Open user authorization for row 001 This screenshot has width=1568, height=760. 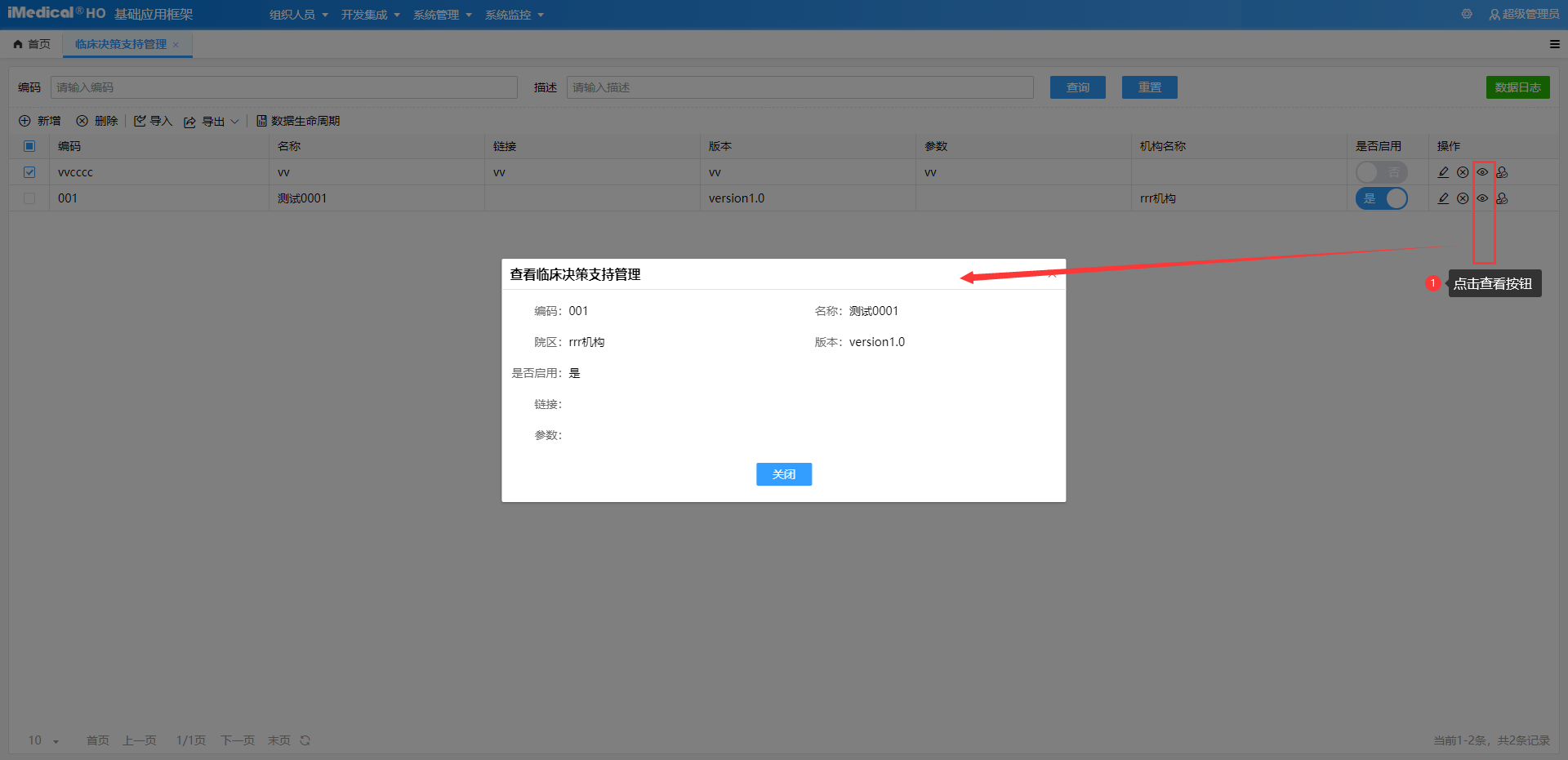(1502, 198)
